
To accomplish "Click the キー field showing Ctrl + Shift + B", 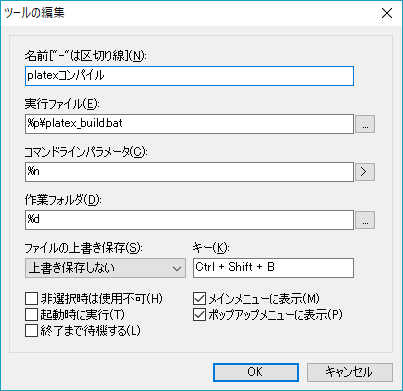I will (273, 268).
